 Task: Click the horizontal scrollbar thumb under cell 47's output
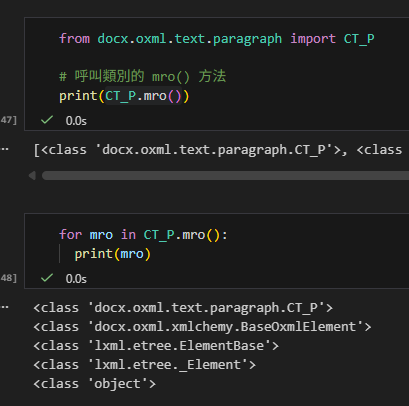[225, 175]
